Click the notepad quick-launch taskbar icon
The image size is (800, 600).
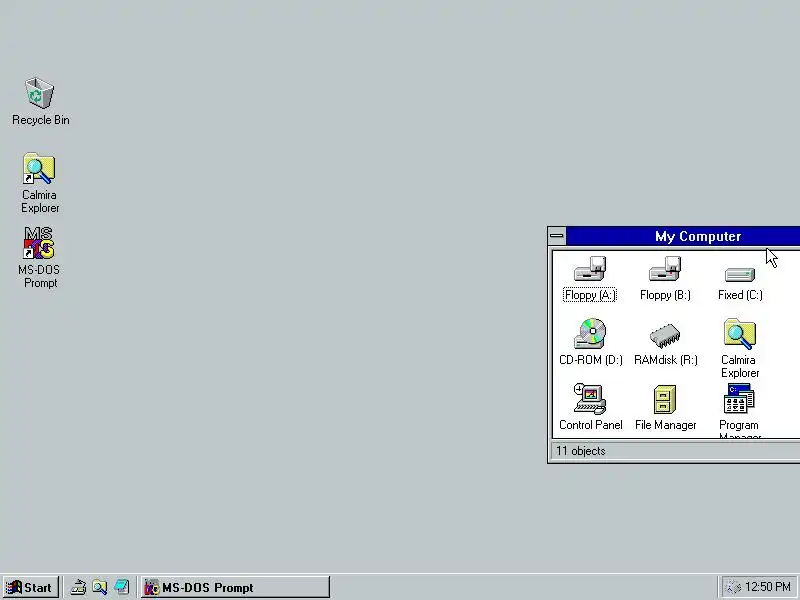coord(121,587)
